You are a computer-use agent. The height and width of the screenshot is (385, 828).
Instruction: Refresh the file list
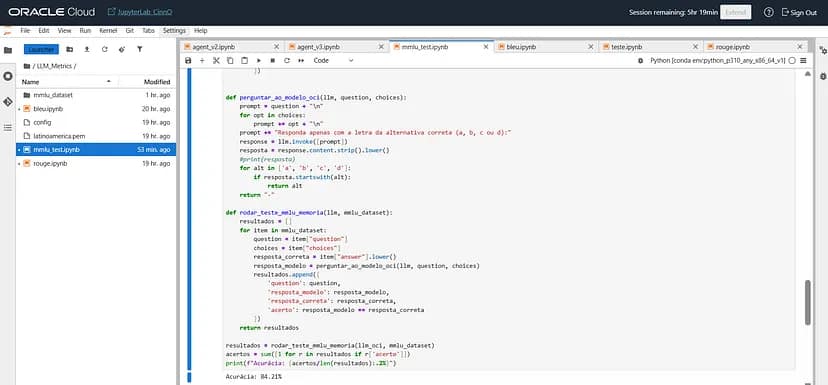point(105,49)
